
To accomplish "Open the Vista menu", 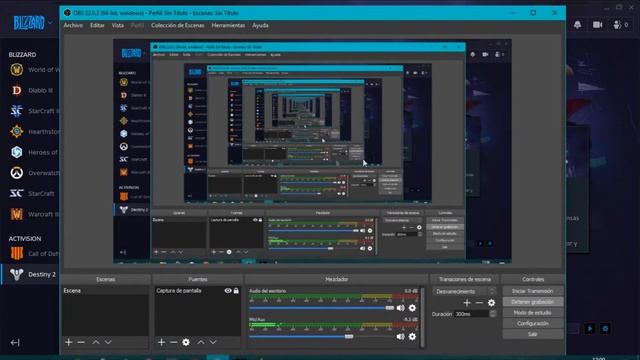I will 118,25.
